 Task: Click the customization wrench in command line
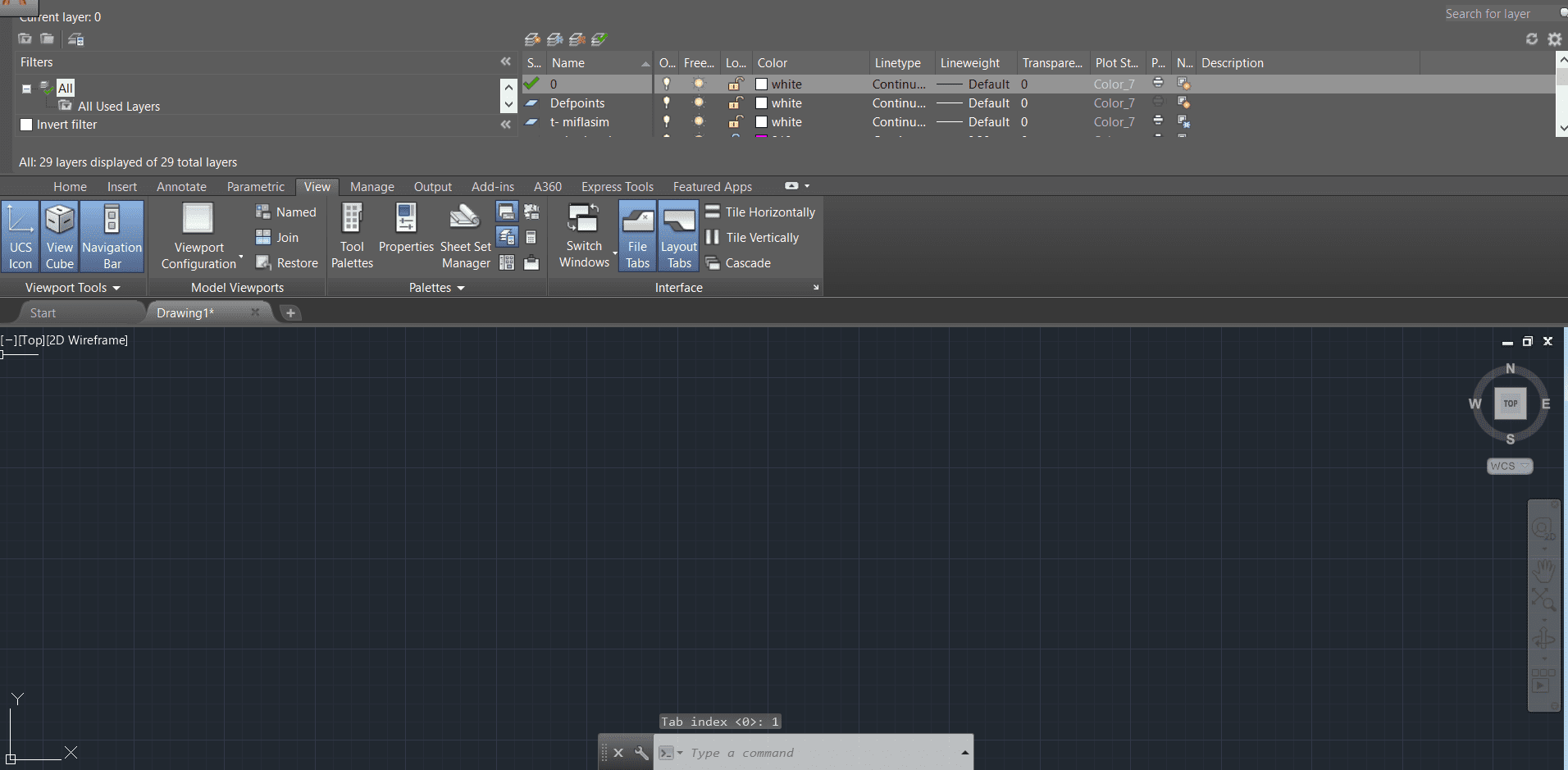(x=641, y=753)
